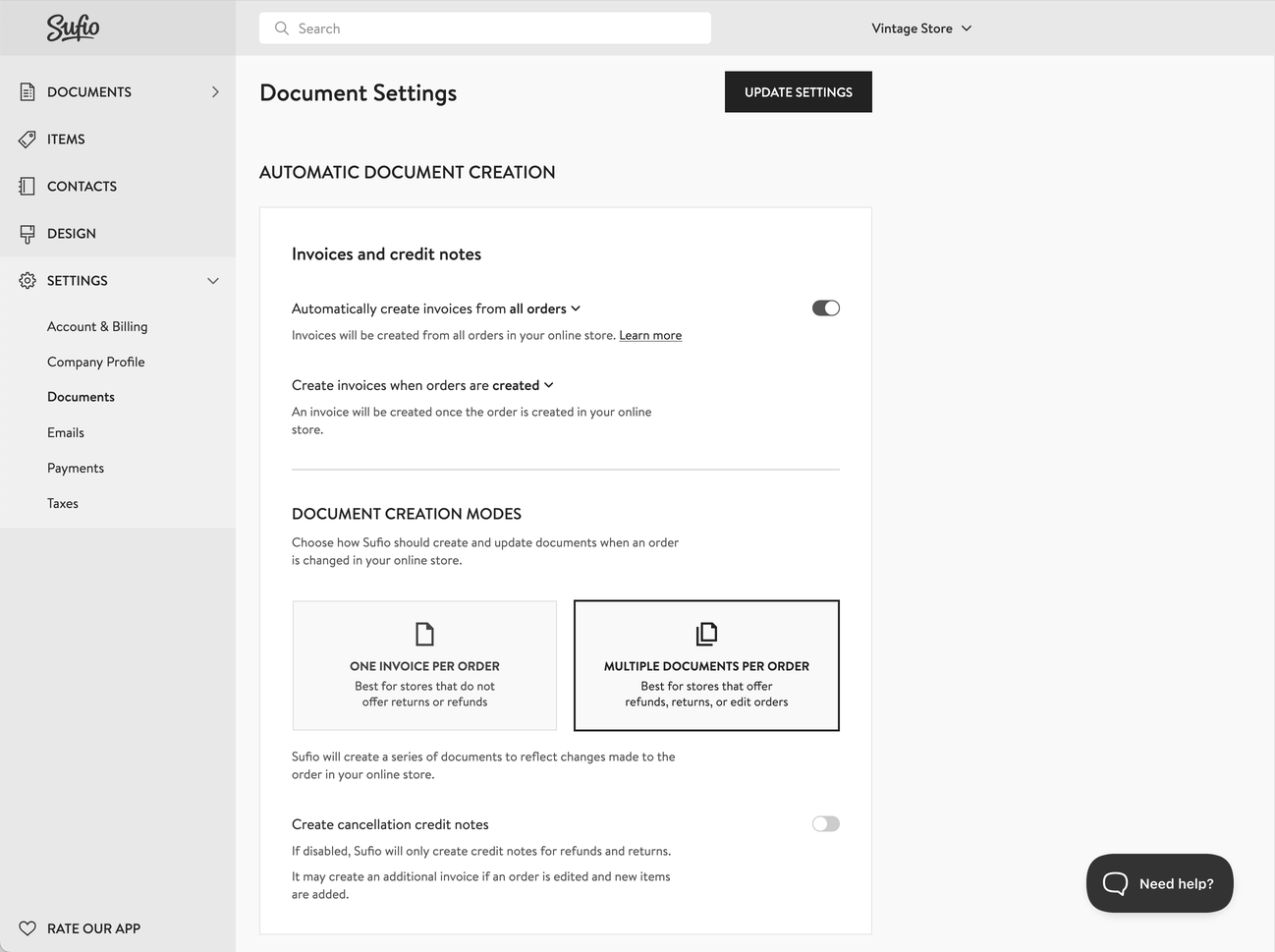Click the Sufio logo

click(73, 28)
